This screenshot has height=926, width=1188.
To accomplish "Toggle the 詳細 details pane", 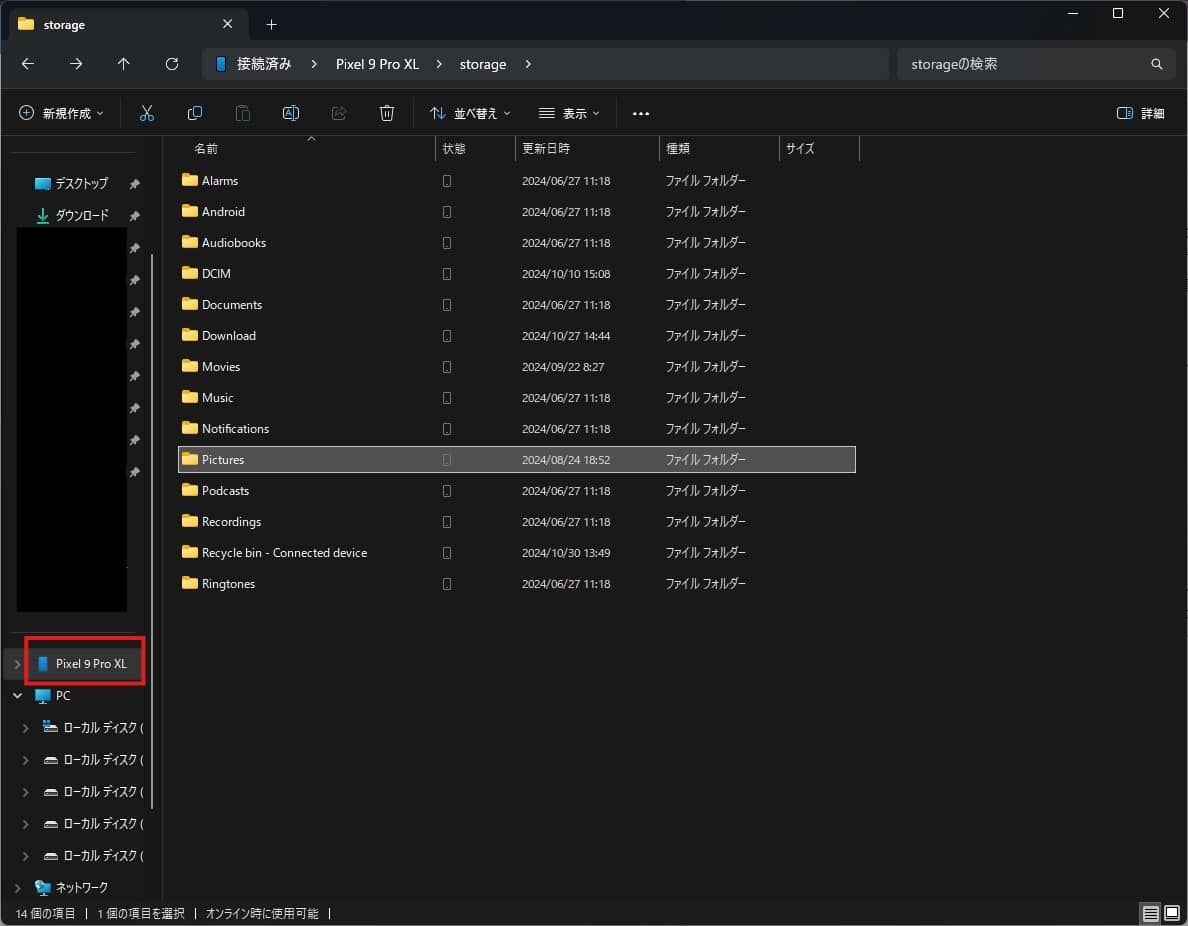I will point(1141,114).
